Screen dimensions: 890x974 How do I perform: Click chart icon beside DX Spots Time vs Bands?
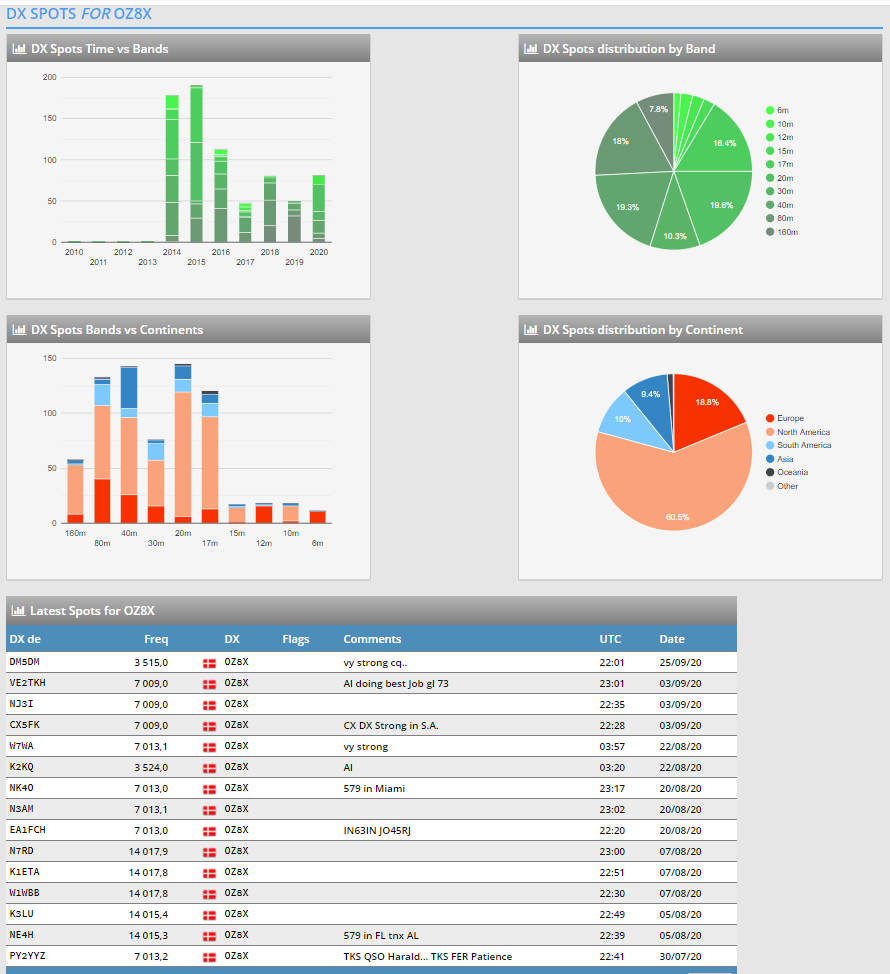[19, 49]
